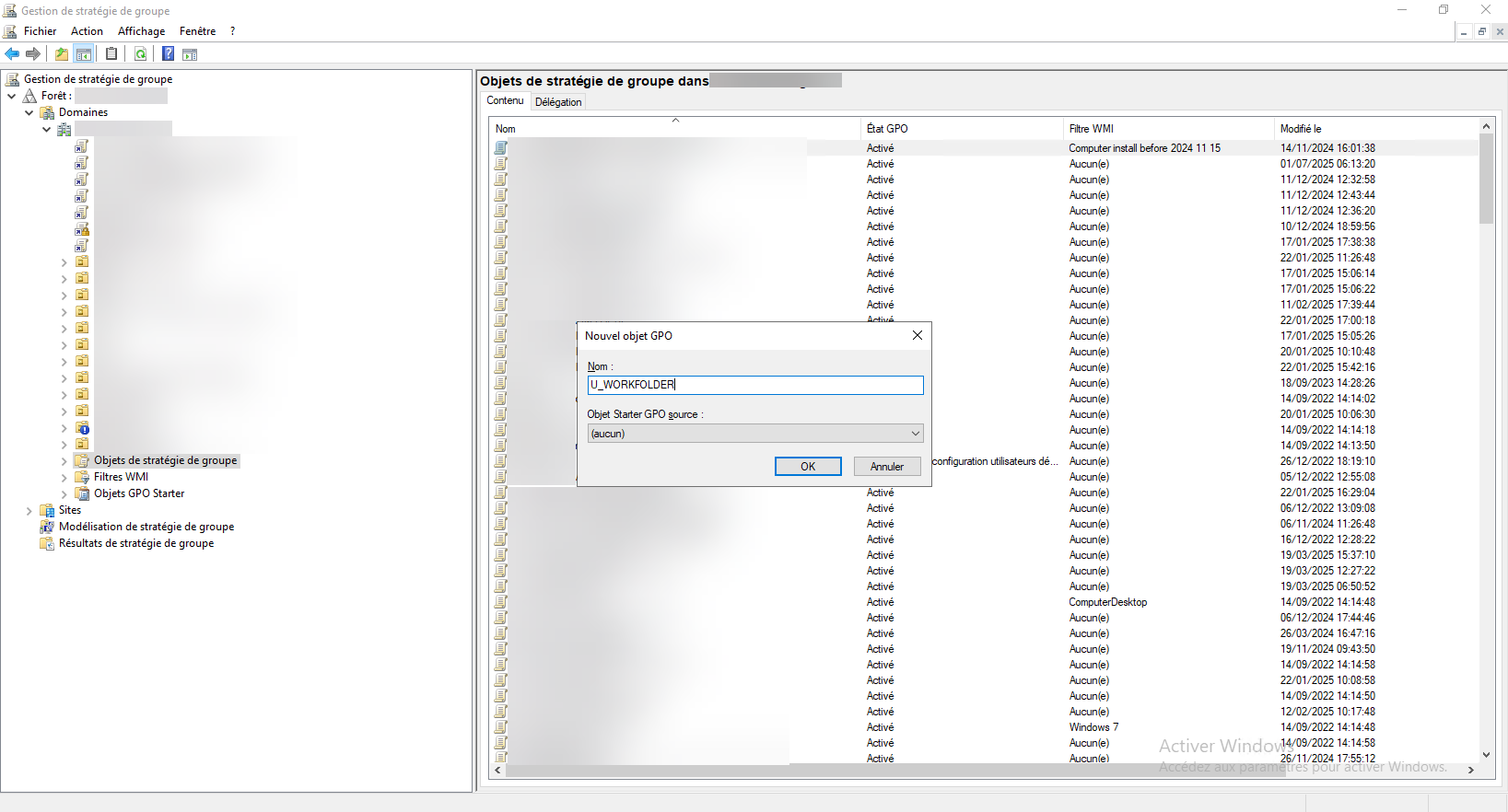
Task: Click the Show/Hide action pane icon
Action: point(190,54)
